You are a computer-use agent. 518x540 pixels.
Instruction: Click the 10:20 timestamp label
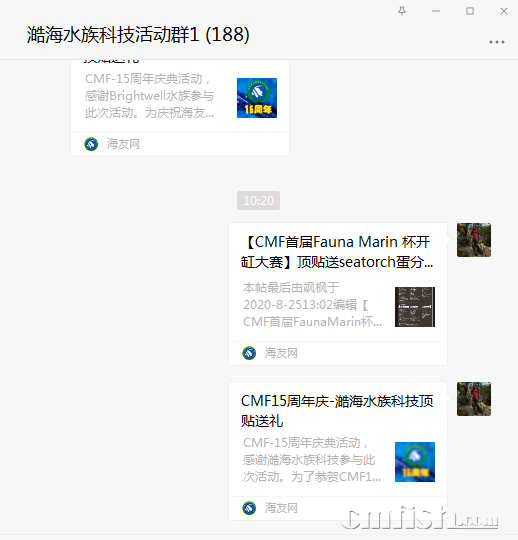click(258, 200)
